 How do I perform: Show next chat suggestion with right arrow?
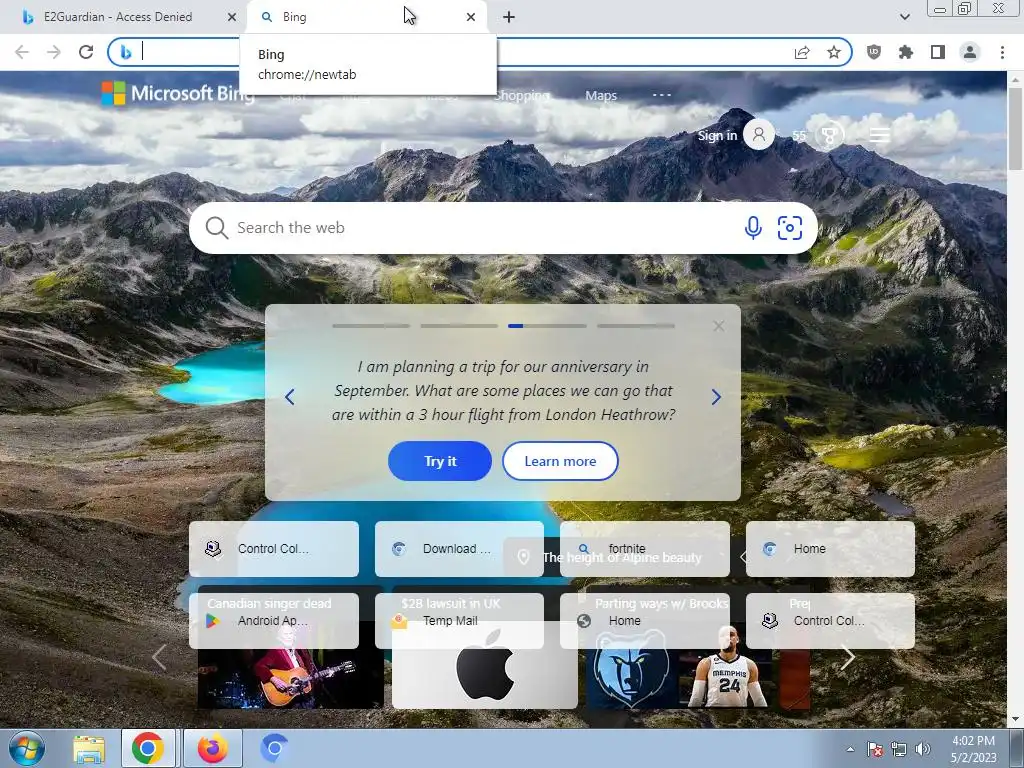point(716,396)
